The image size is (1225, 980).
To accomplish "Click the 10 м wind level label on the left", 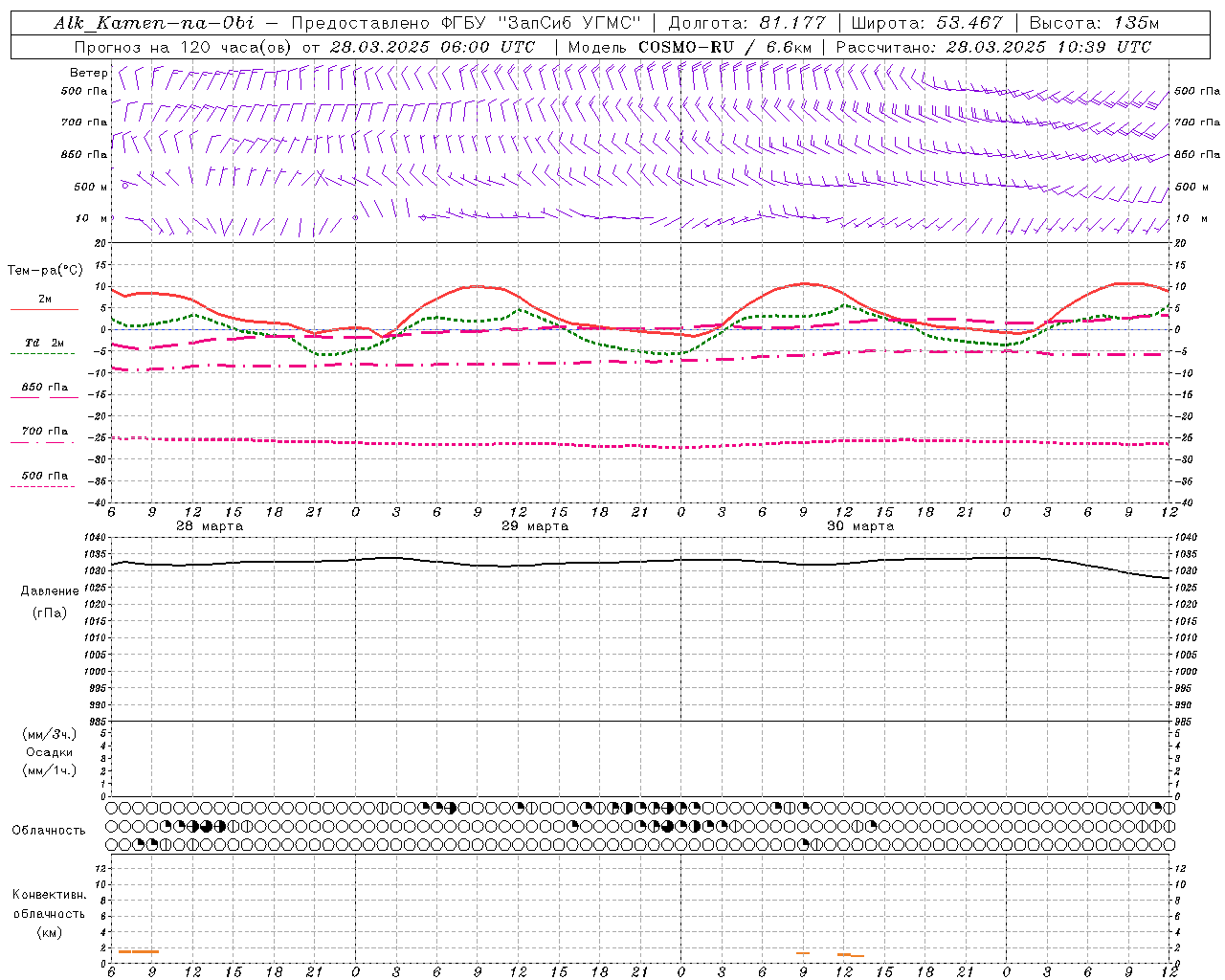I will tap(93, 218).
